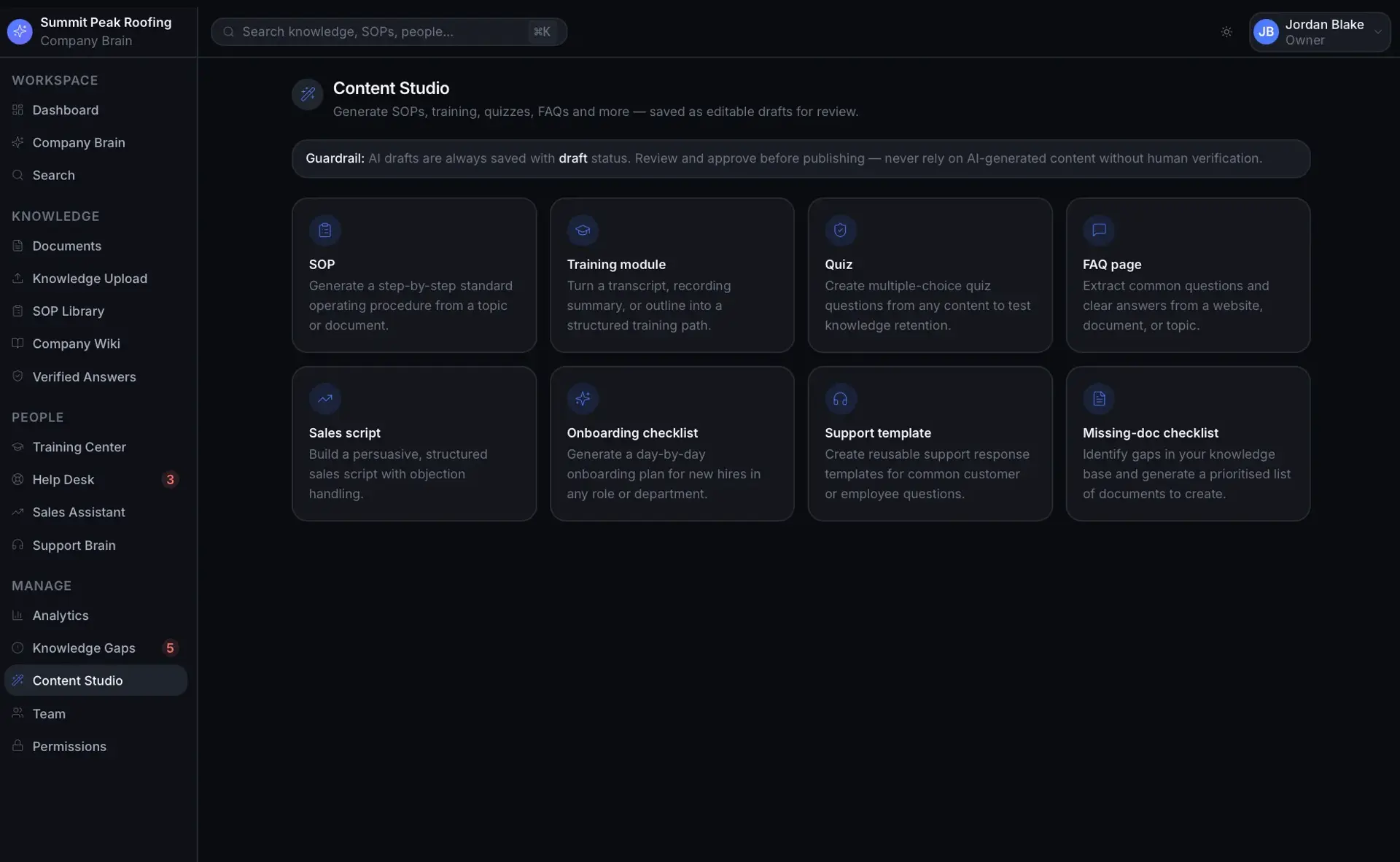
Task: Open Help Desk in sidebar
Action: point(96,479)
